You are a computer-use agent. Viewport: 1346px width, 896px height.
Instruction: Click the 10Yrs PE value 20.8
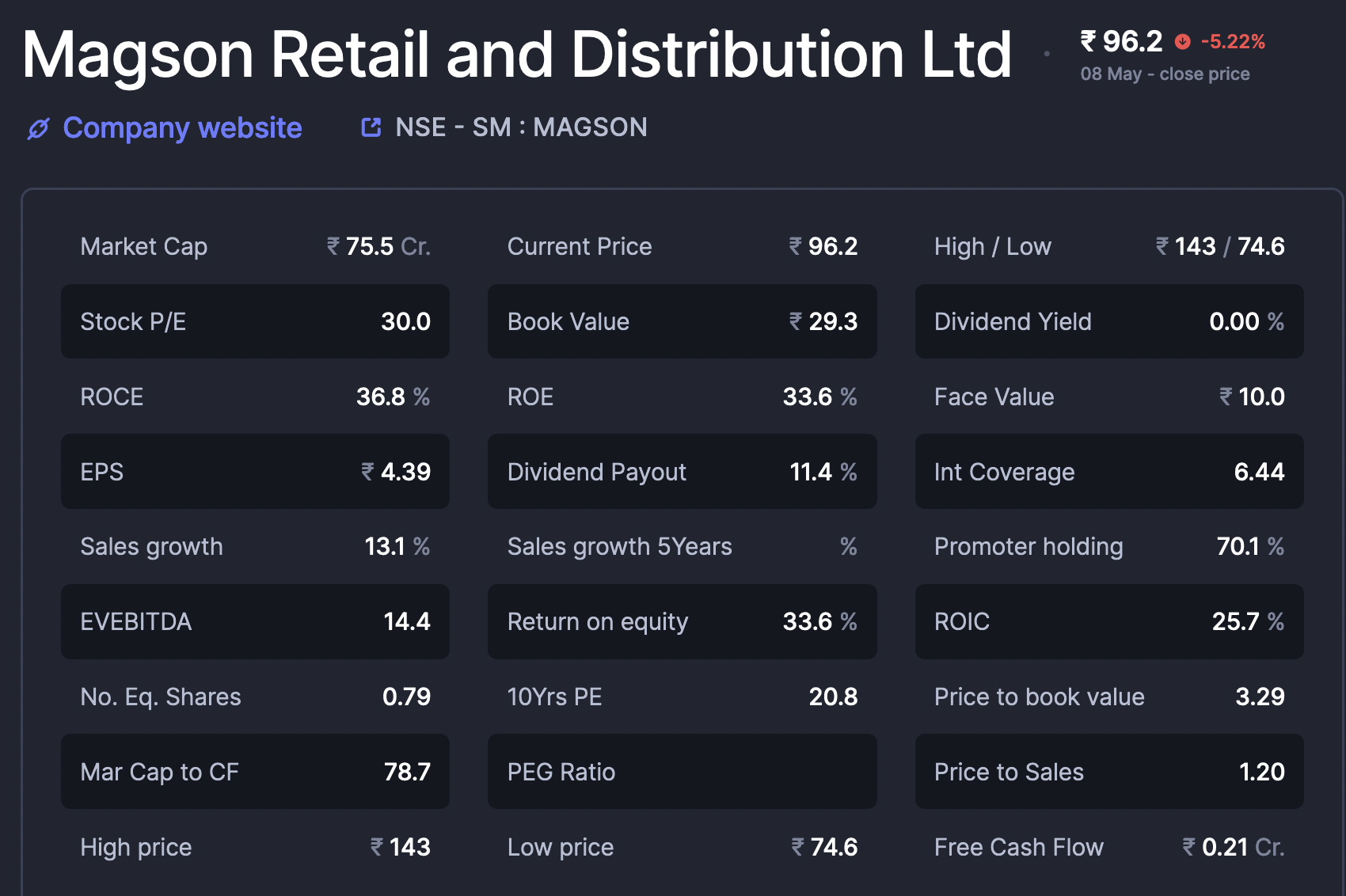pos(833,697)
